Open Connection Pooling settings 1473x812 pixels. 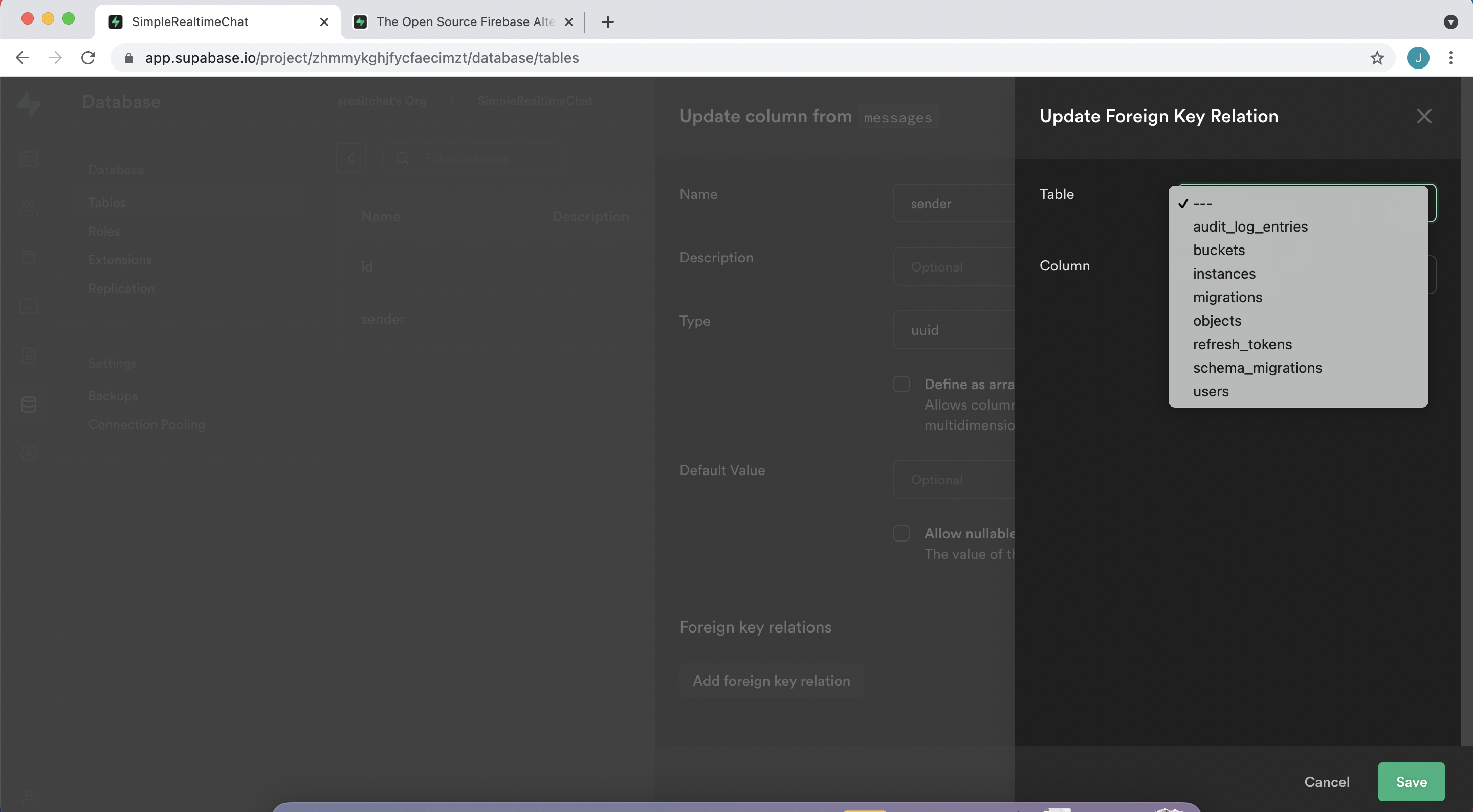[x=146, y=424]
